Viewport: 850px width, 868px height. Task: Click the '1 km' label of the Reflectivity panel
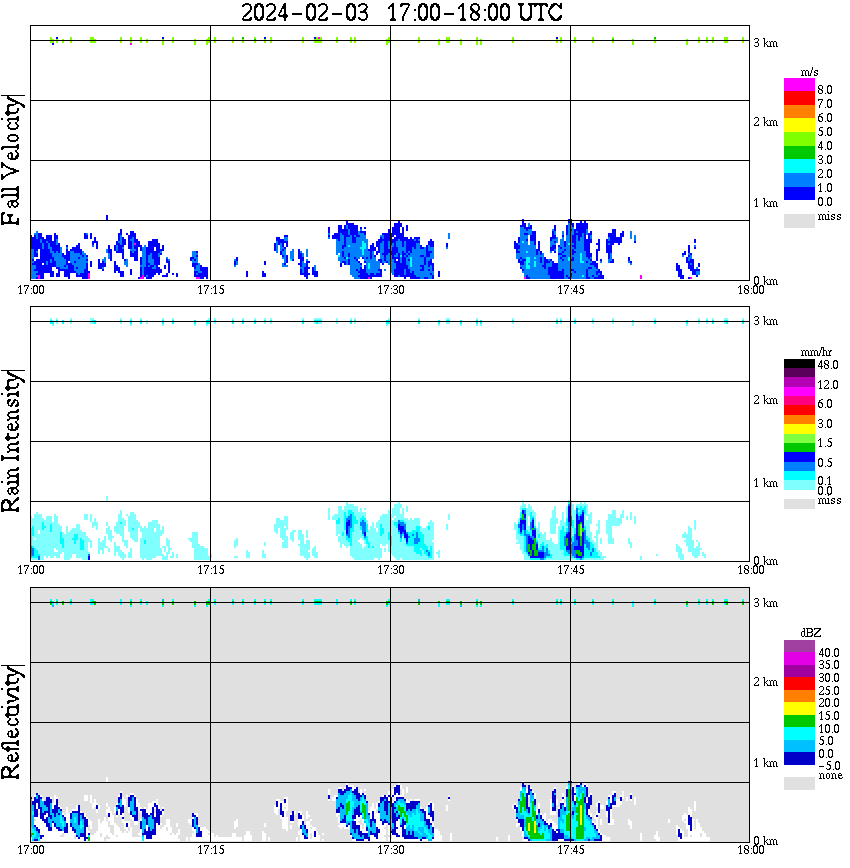tap(765, 763)
